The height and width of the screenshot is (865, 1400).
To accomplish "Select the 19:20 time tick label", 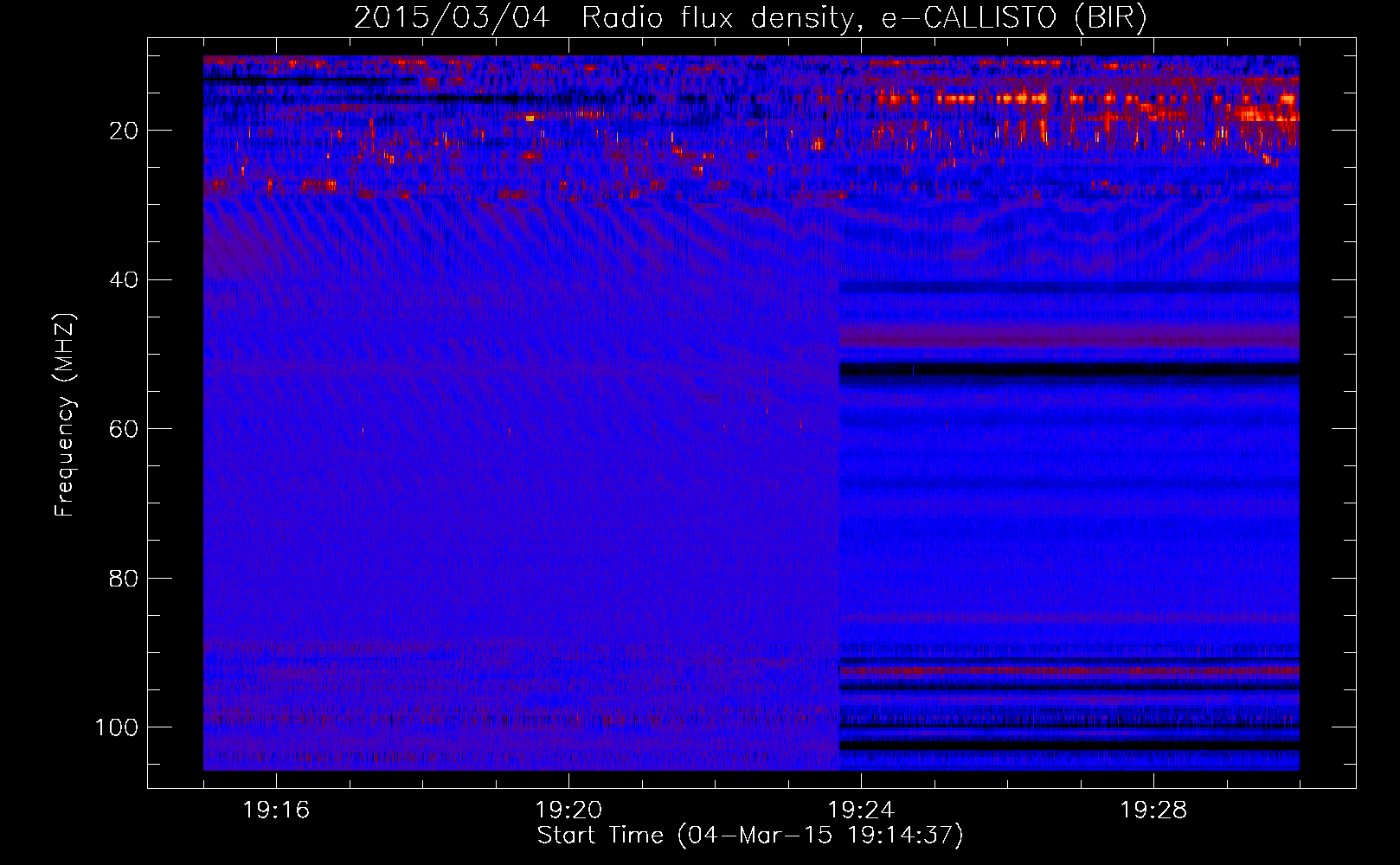I will click(568, 811).
